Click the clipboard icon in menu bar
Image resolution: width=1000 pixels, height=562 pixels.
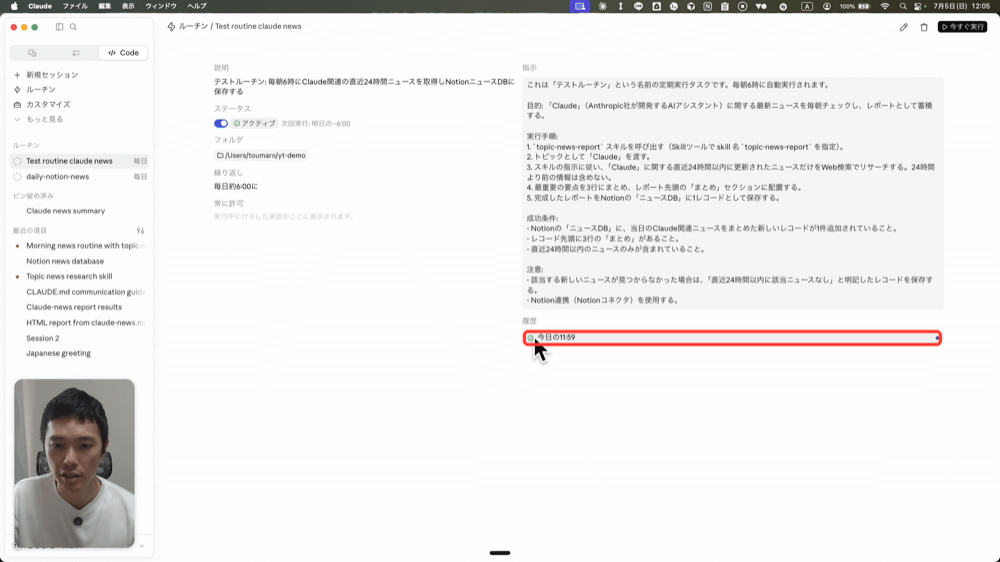725,6
